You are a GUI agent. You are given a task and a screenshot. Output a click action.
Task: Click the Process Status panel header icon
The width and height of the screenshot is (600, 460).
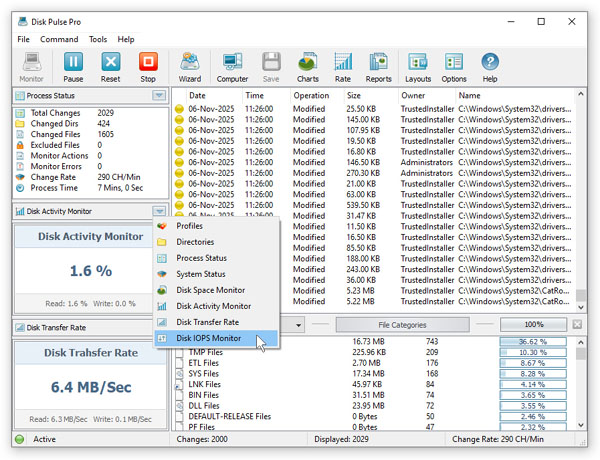(20, 96)
